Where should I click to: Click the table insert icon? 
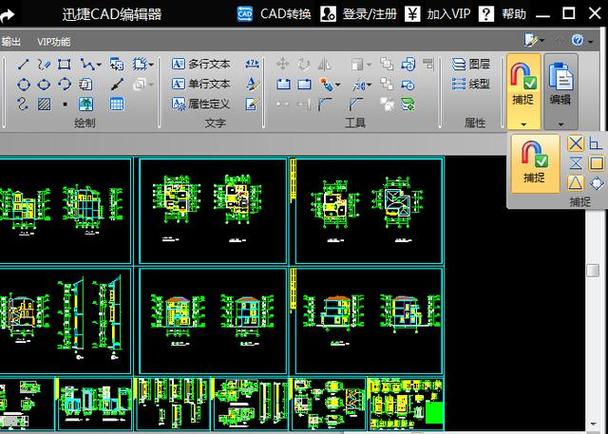[x=117, y=103]
